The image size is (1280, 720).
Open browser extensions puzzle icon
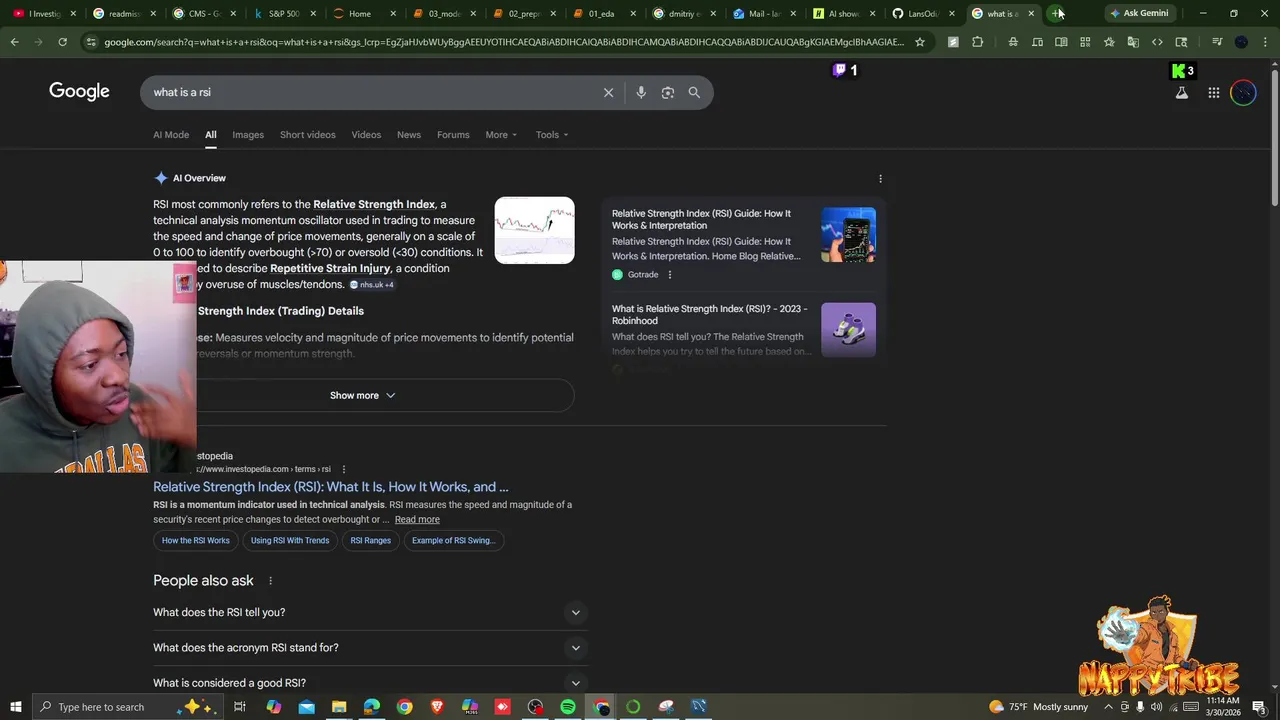[977, 42]
